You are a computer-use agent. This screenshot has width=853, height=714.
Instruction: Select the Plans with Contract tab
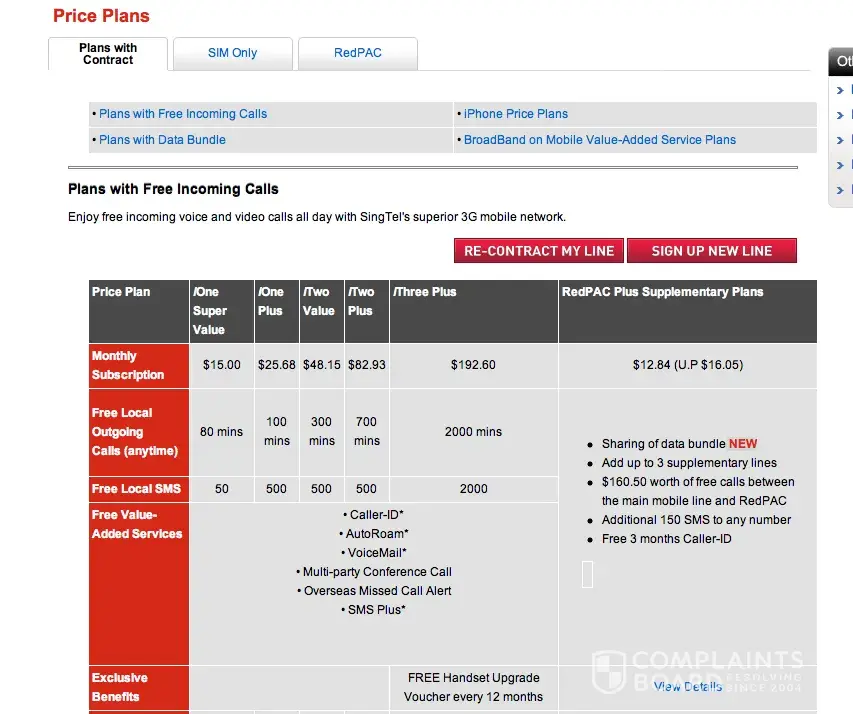(x=108, y=54)
